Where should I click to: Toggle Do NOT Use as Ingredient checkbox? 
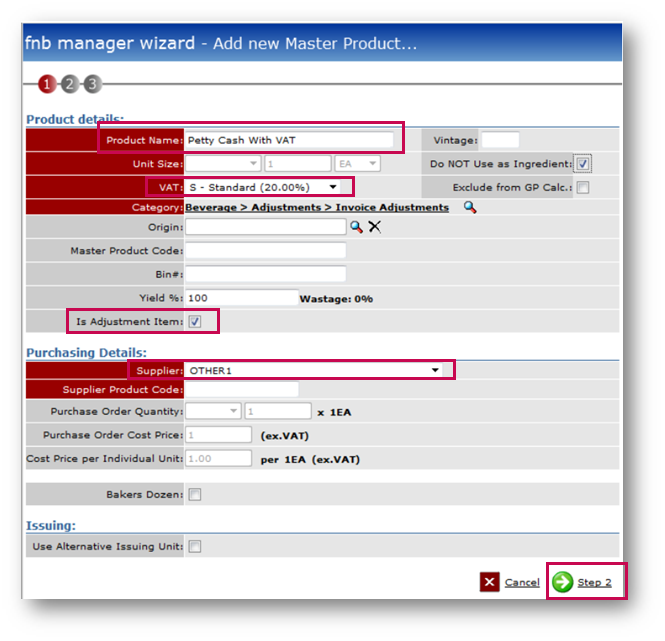pos(583,164)
